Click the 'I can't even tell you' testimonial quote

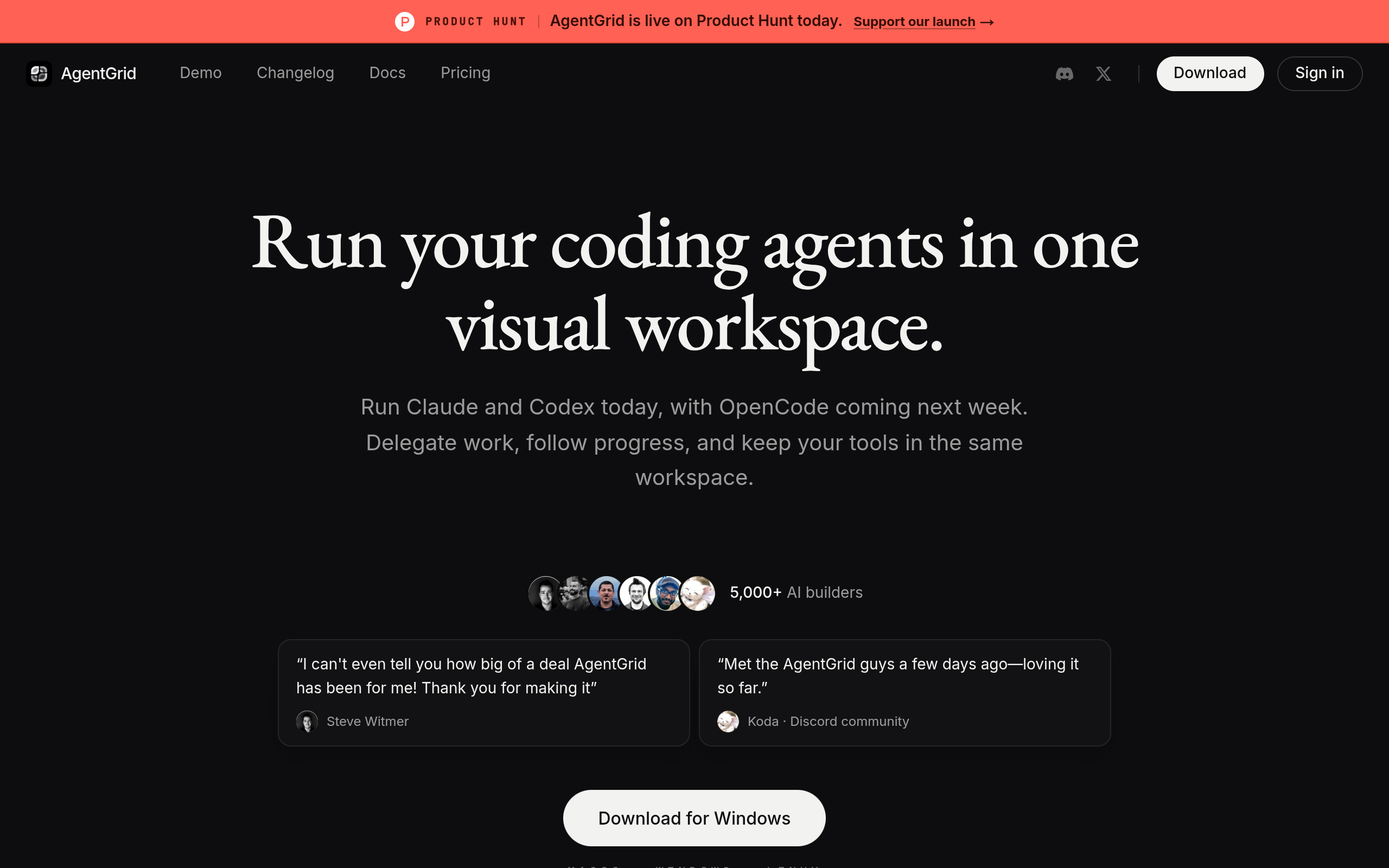(x=471, y=676)
